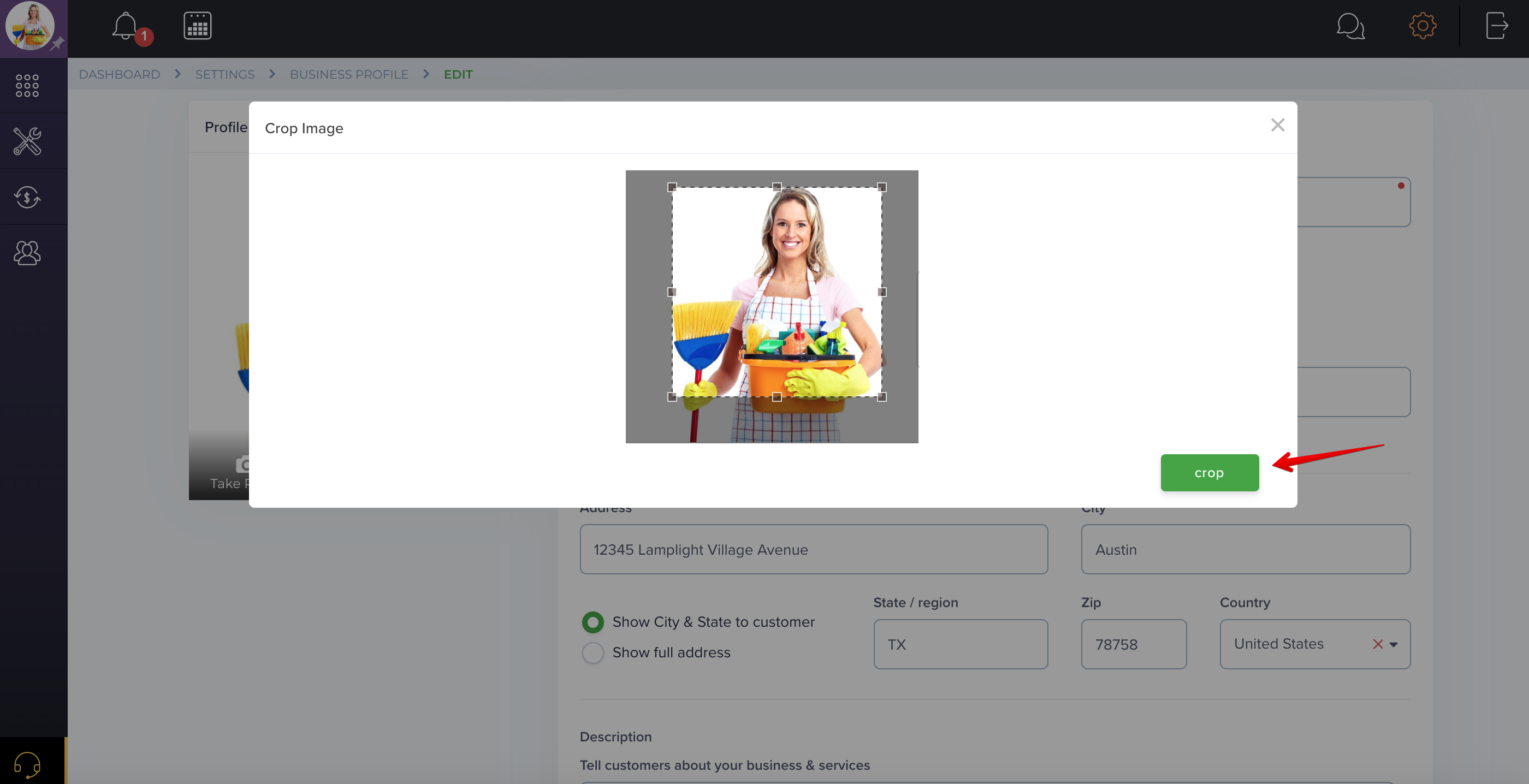Click the Address input field
The height and width of the screenshot is (784, 1529).
[x=813, y=549]
